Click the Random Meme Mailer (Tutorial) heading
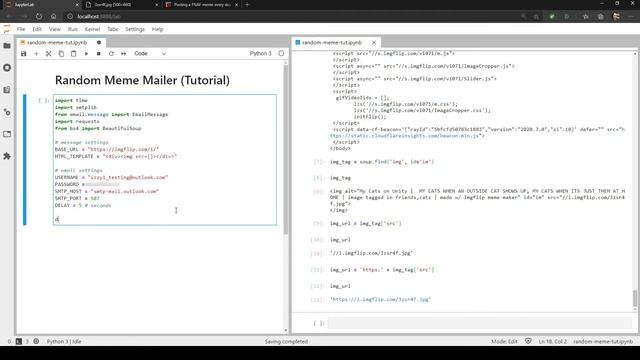640x360 pixels. pyautogui.click(x=142, y=80)
